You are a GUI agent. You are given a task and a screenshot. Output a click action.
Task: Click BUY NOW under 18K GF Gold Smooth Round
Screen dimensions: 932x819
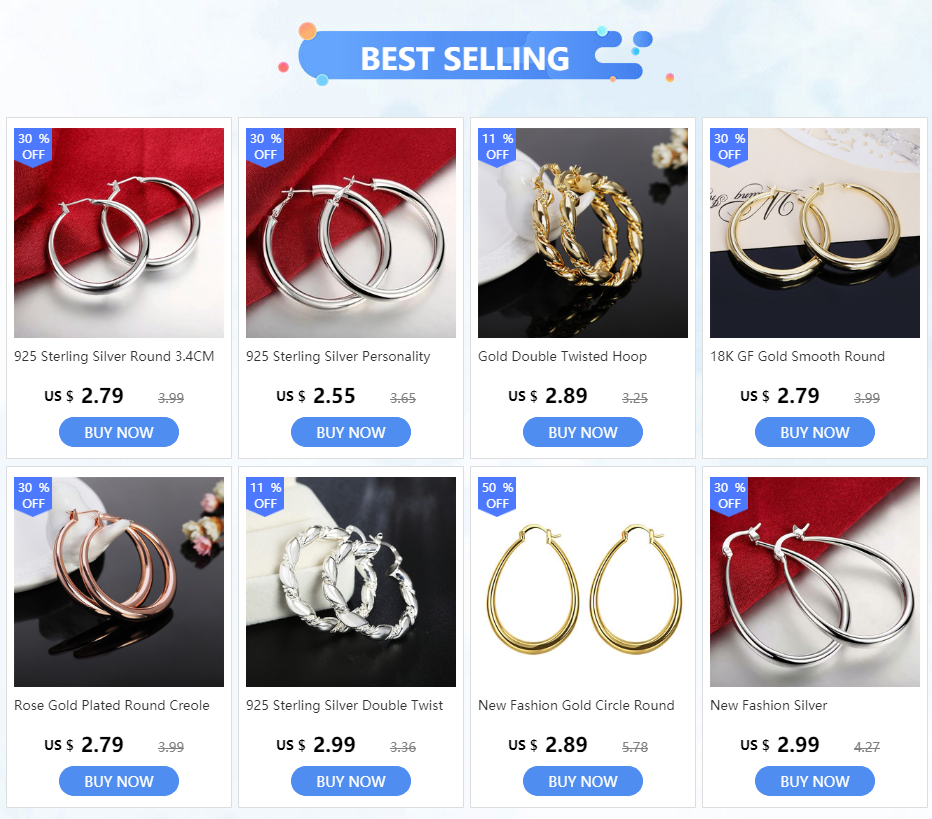point(815,432)
